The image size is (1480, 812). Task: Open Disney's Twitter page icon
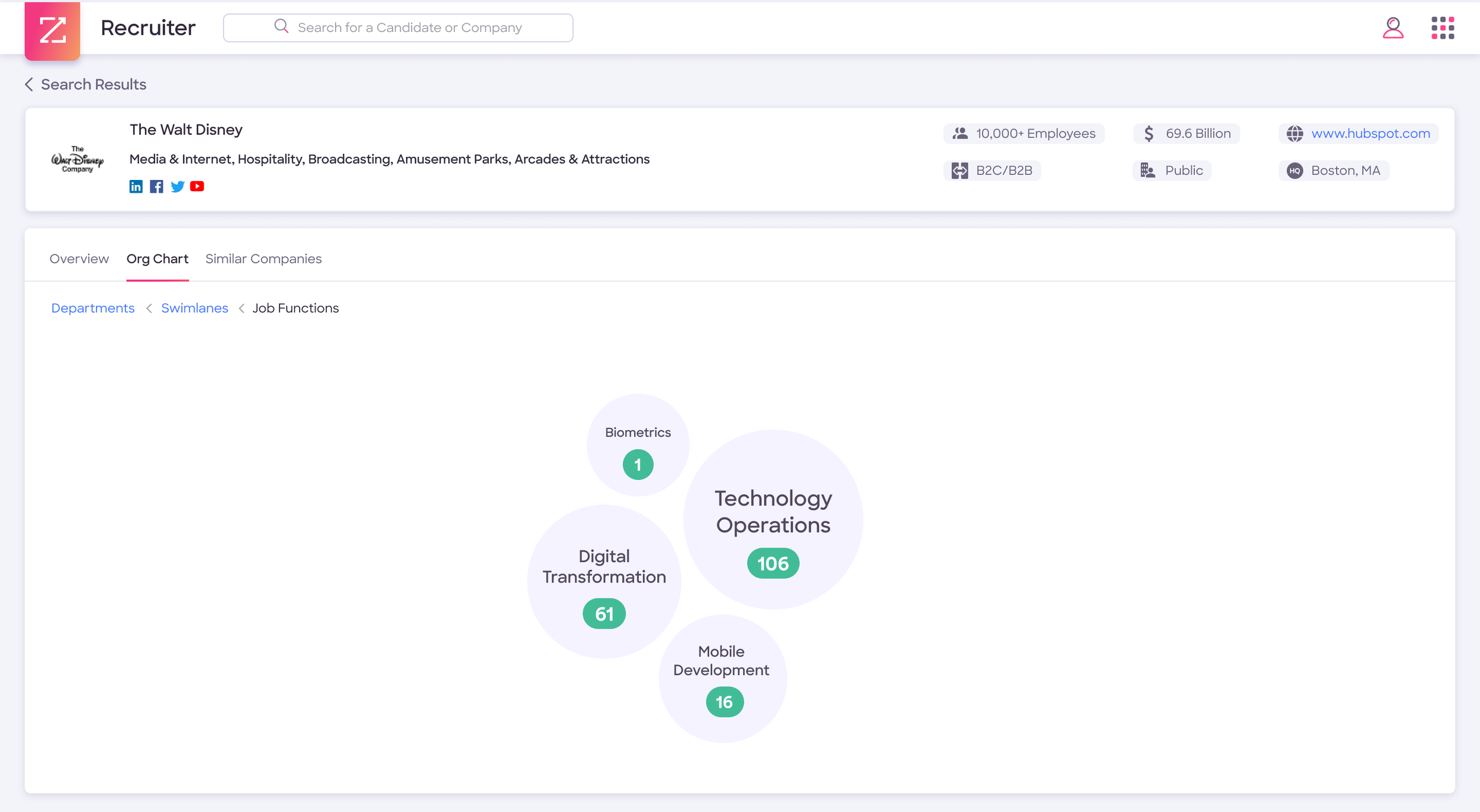click(177, 187)
